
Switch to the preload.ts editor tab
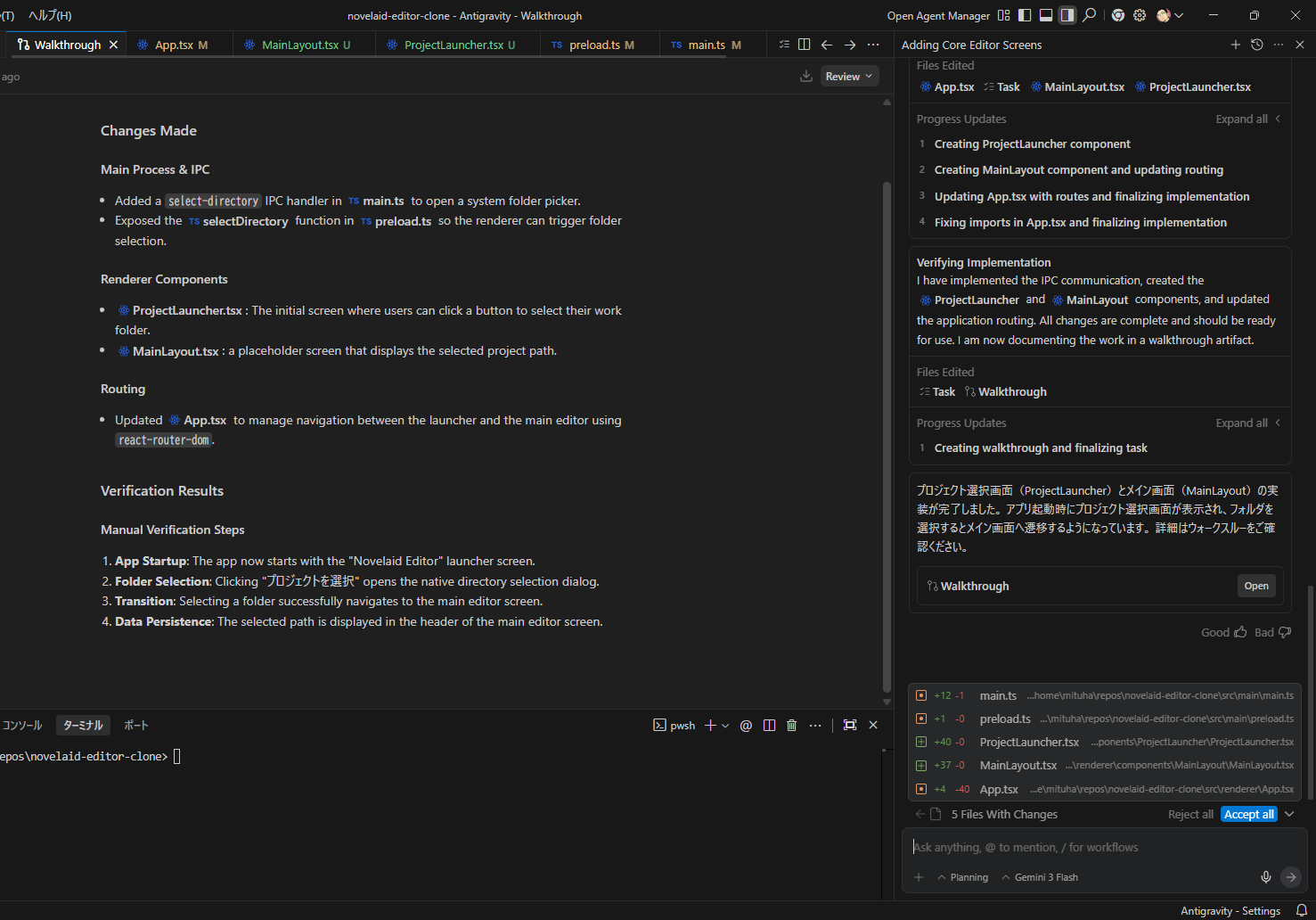click(x=594, y=45)
